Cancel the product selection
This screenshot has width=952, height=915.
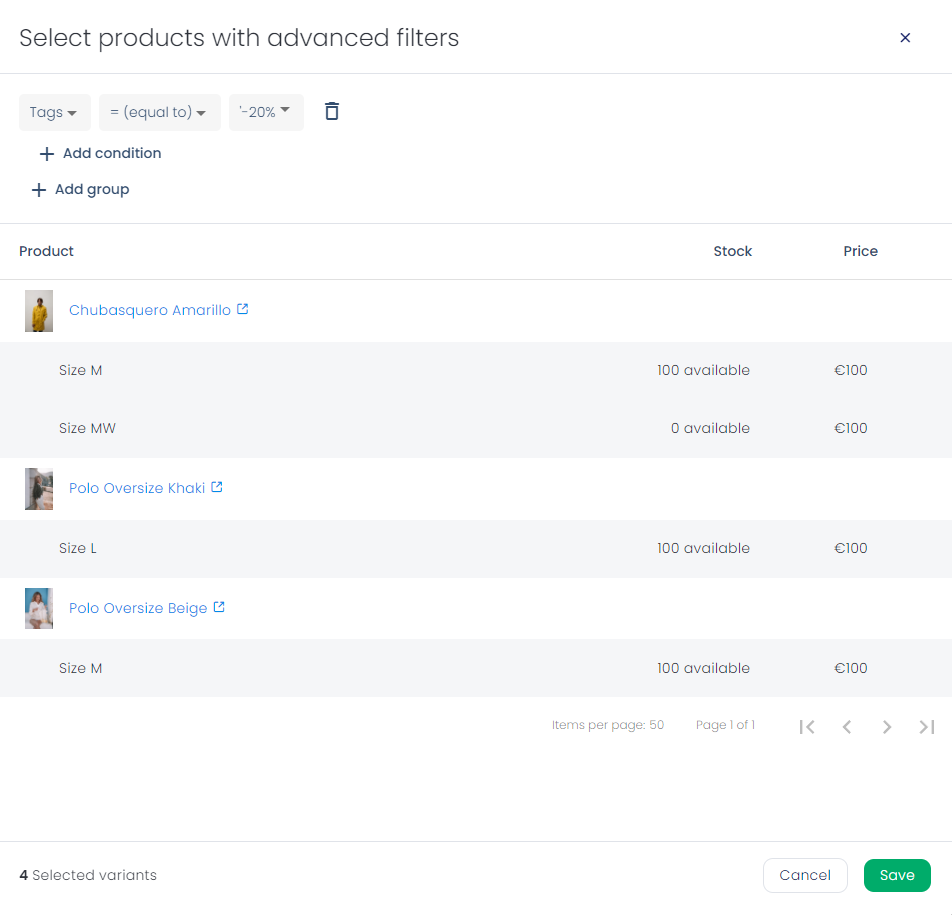tap(805, 875)
